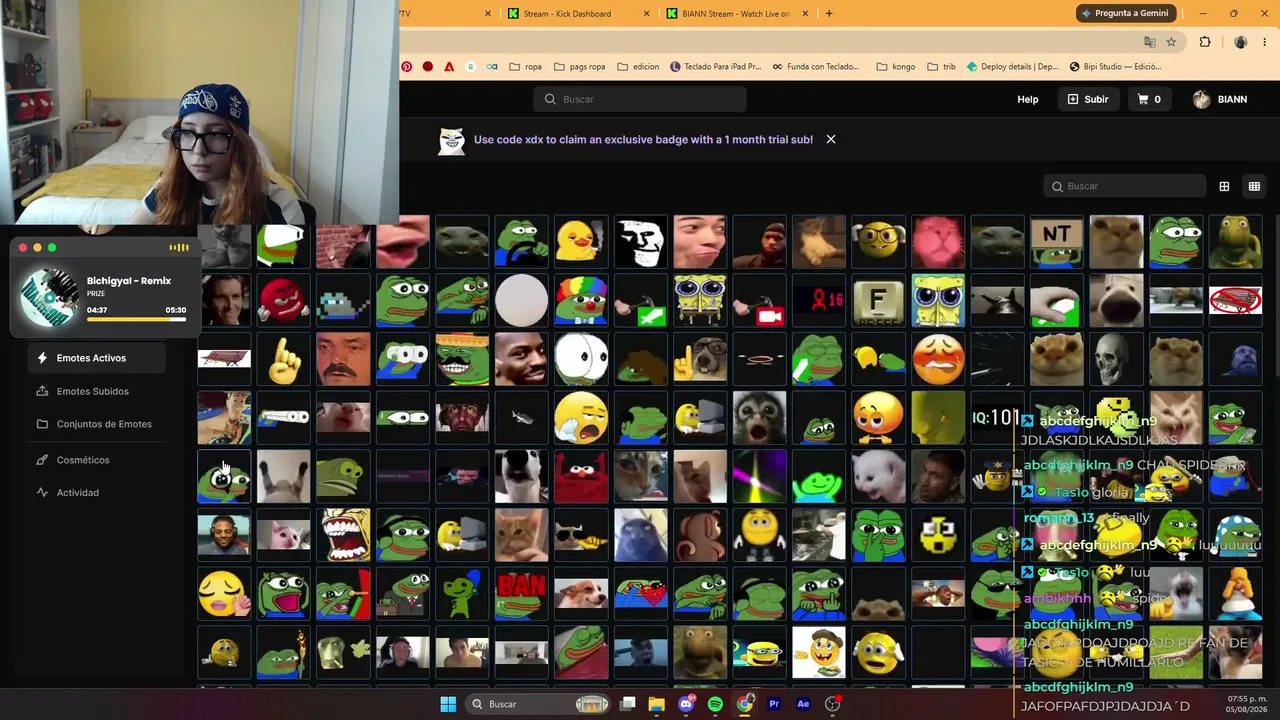Click the Windows Start button
The width and height of the screenshot is (1280, 720).
pos(448,704)
